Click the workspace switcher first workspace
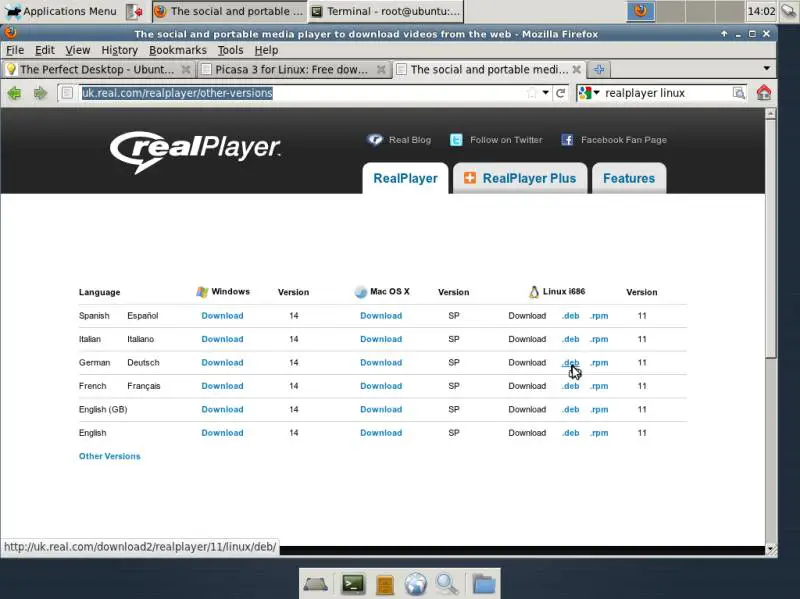 640,11
